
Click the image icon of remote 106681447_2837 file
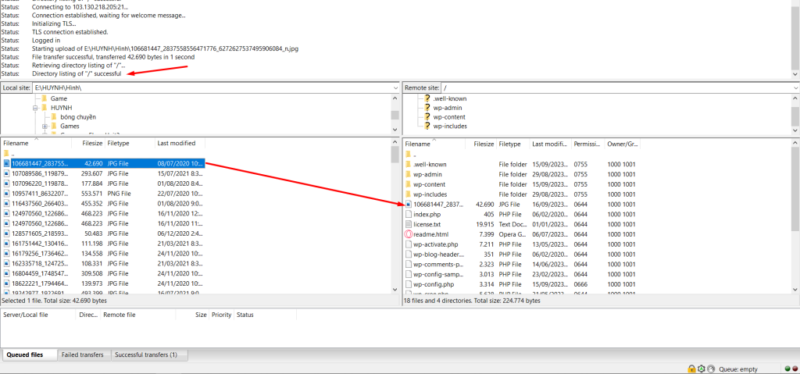pos(408,204)
